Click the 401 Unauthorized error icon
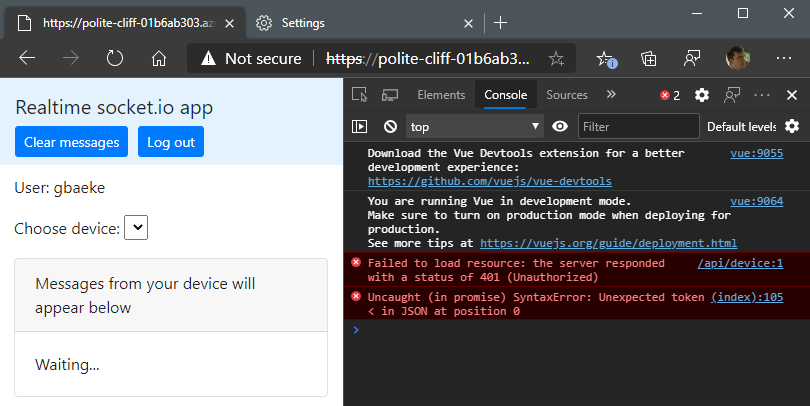This screenshot has height=406, width=810. tap(355, 262)
